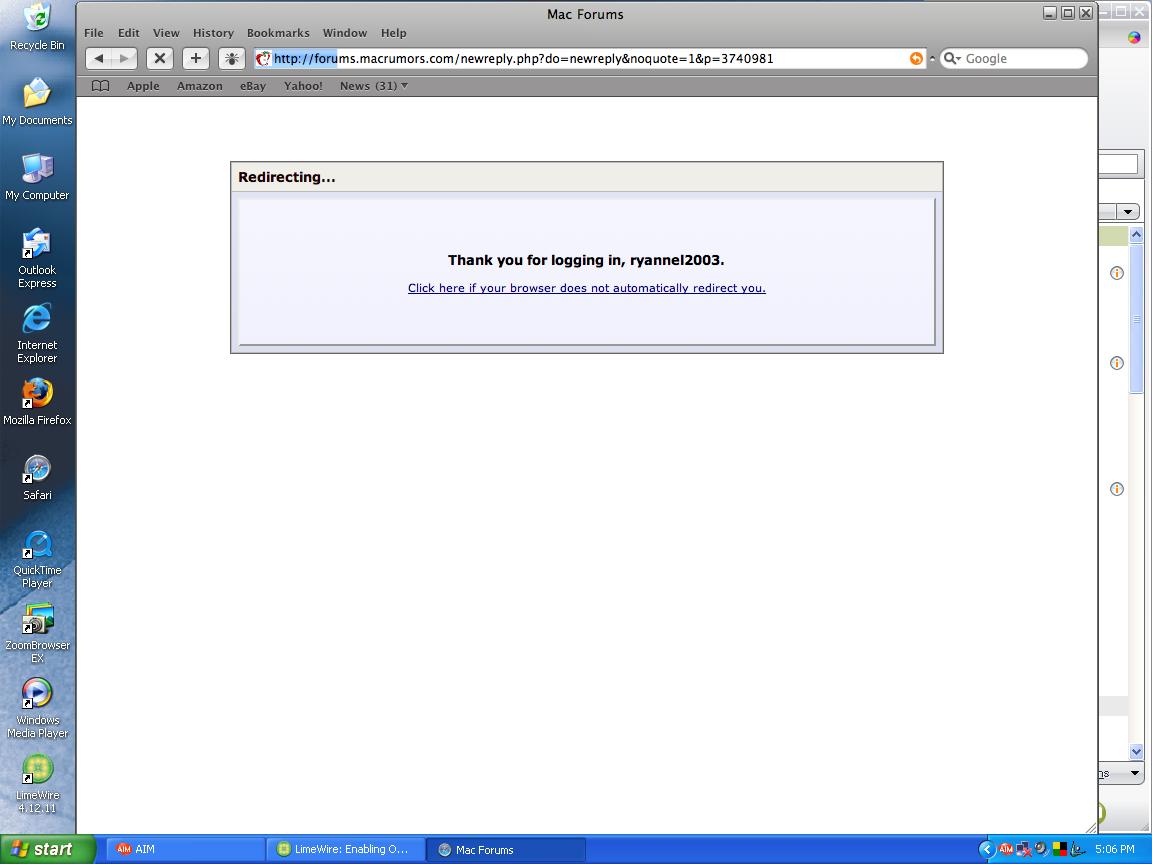This screenshot has height=864, width=1152.
Task: Click the redirect link in forum message
Action: [587, 288]
